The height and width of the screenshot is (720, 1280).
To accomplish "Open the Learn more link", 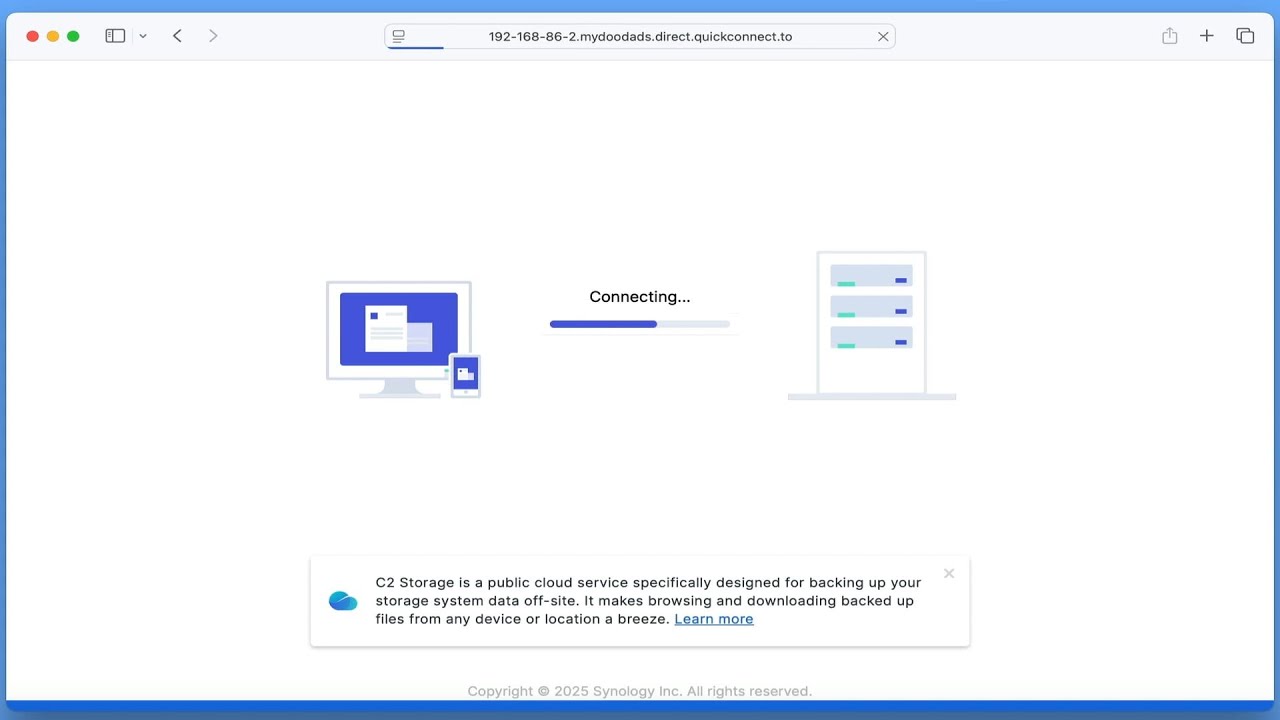I will [714, 619].
